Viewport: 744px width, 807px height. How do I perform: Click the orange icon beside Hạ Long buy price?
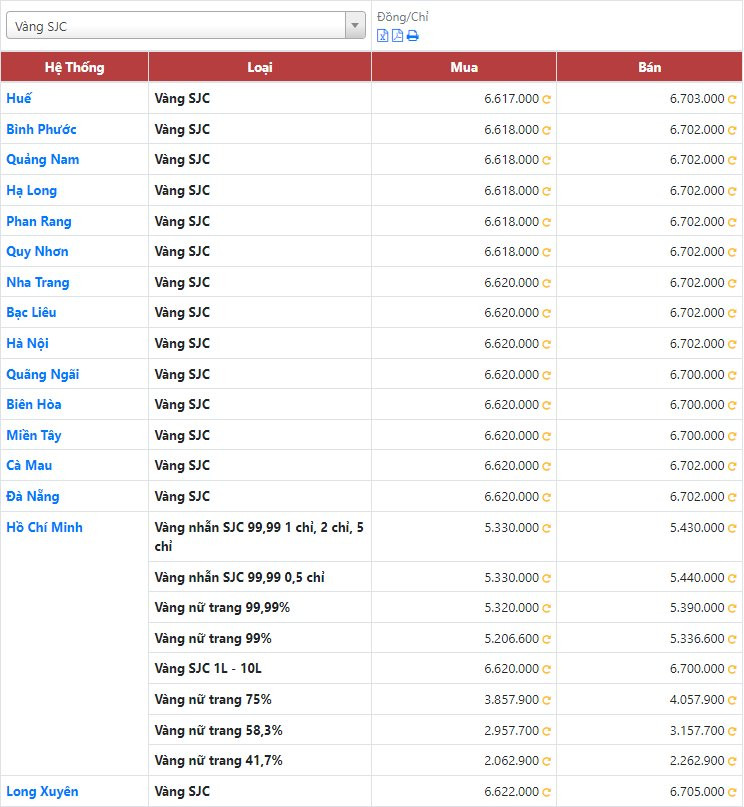point(546,191)
